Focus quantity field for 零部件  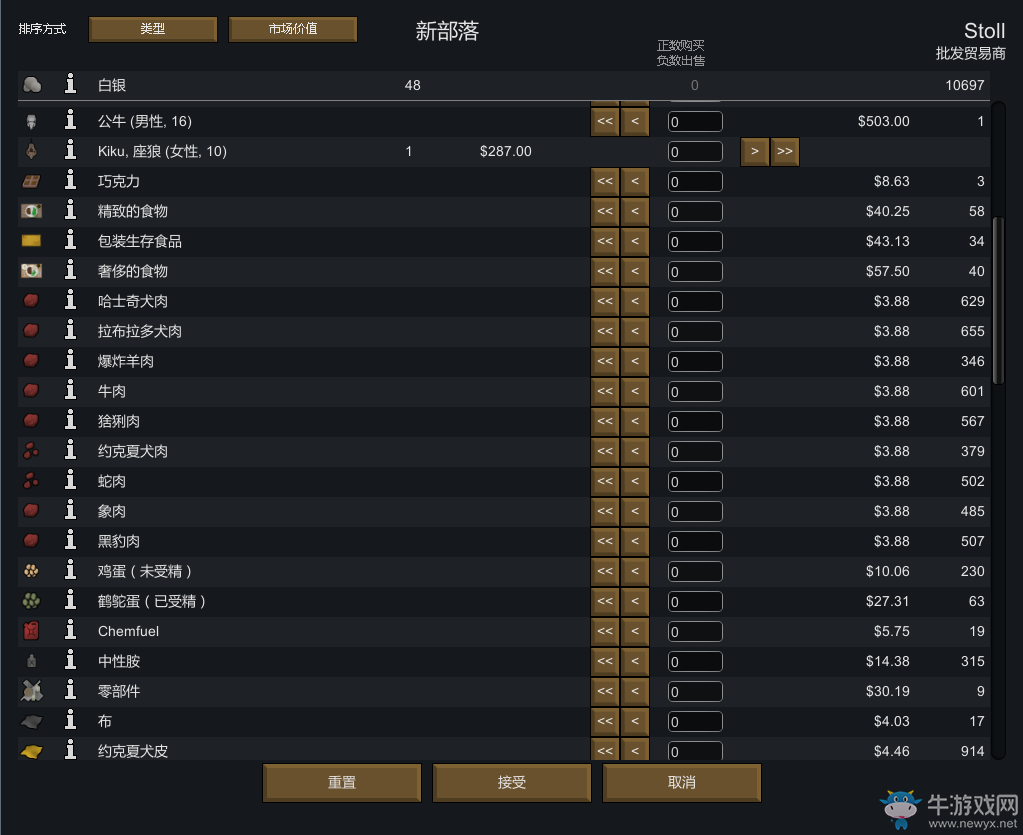pyautogui.click(x=695, y=691)
